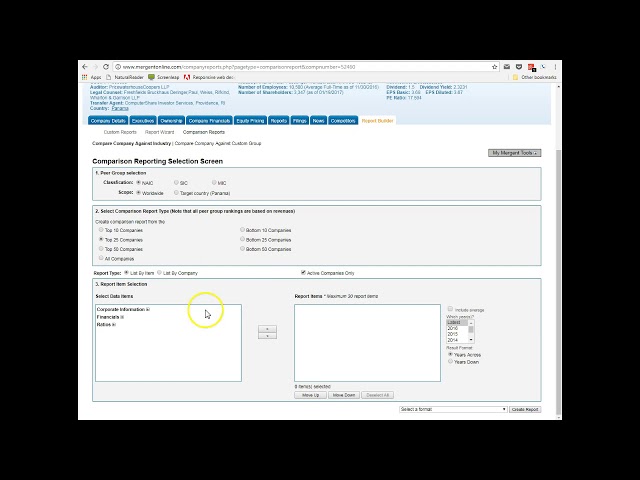Screen dimensions: 640x480
Task: Select Years Across result format
Action: tap(450, 354)
